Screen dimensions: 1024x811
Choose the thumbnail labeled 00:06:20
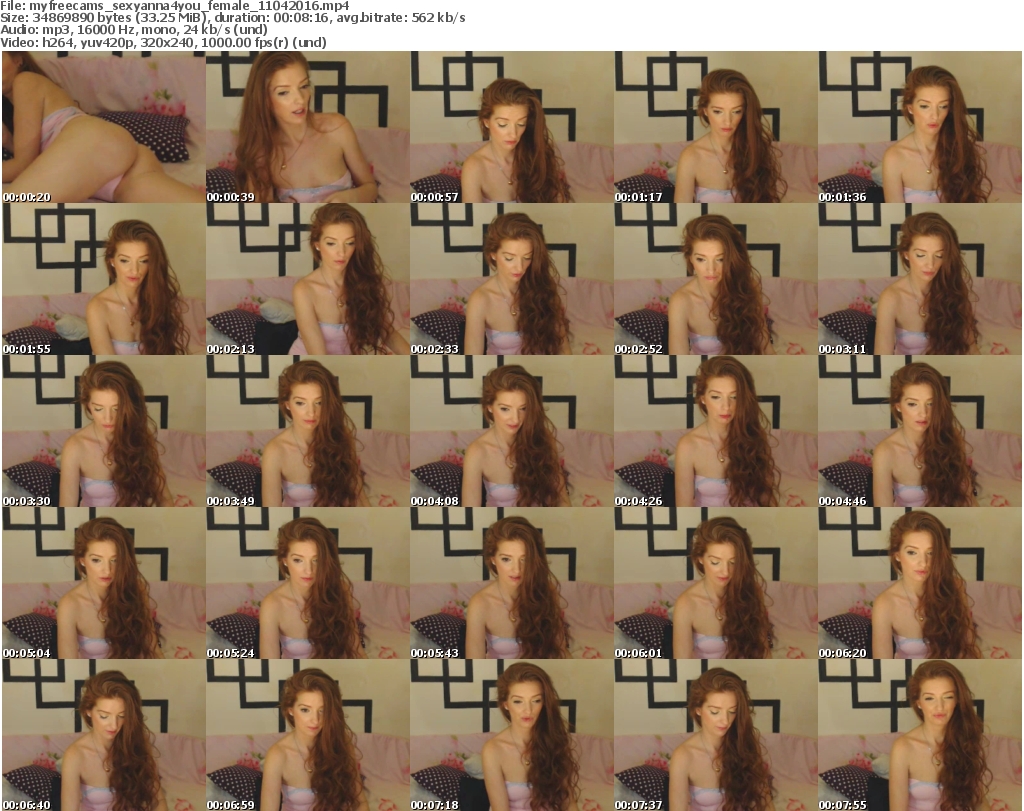coord(920,583)
